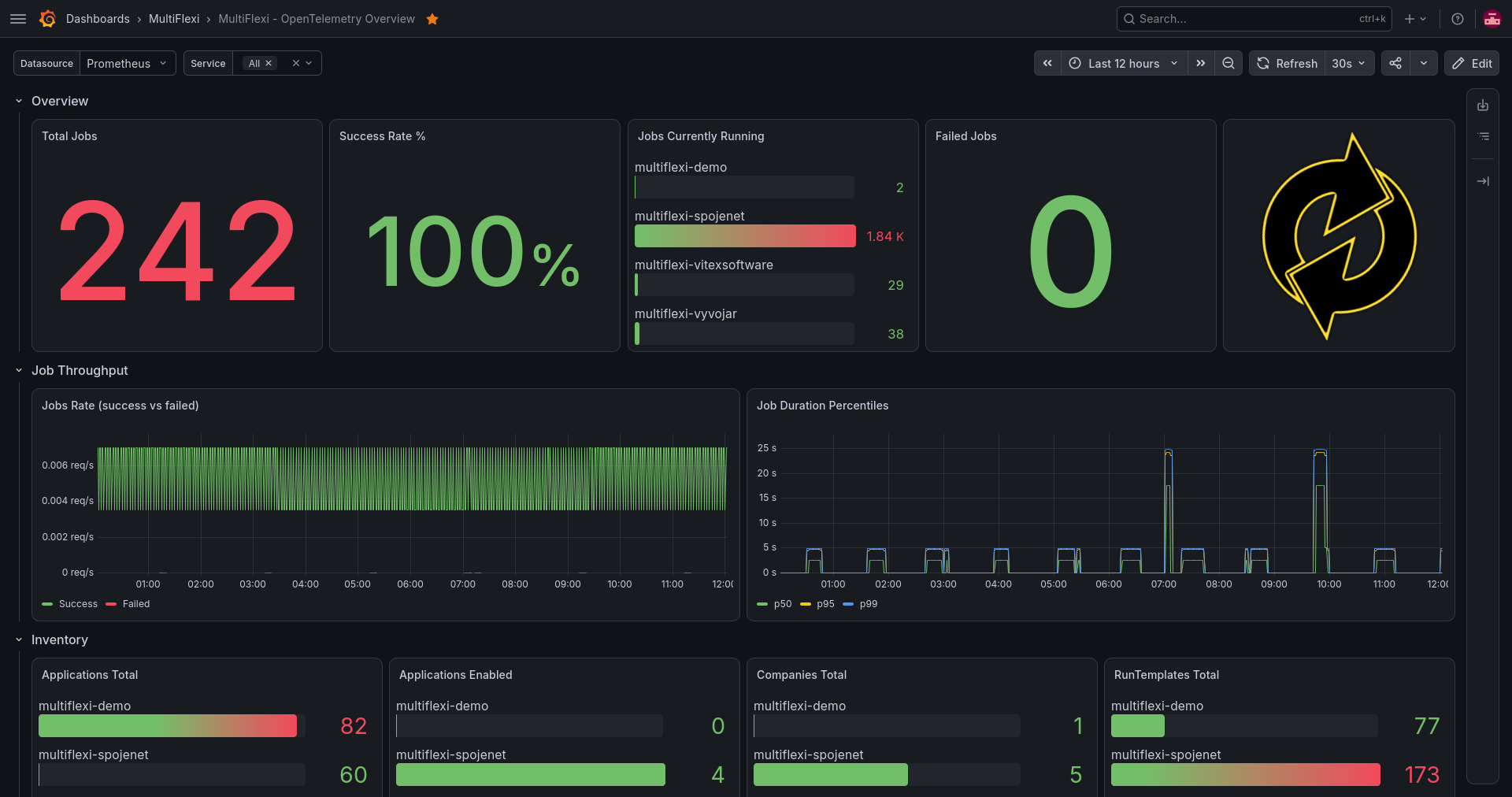The width and height of the screenshot is (1512, 797).
Task: Collapse the Overview row
Action: click(x=19, y=101)
